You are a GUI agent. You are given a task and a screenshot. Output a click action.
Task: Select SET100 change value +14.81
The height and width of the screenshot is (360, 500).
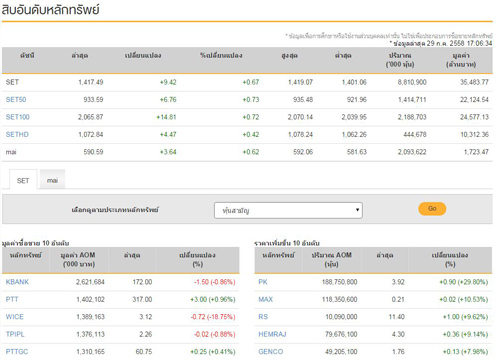coord(166,117)
